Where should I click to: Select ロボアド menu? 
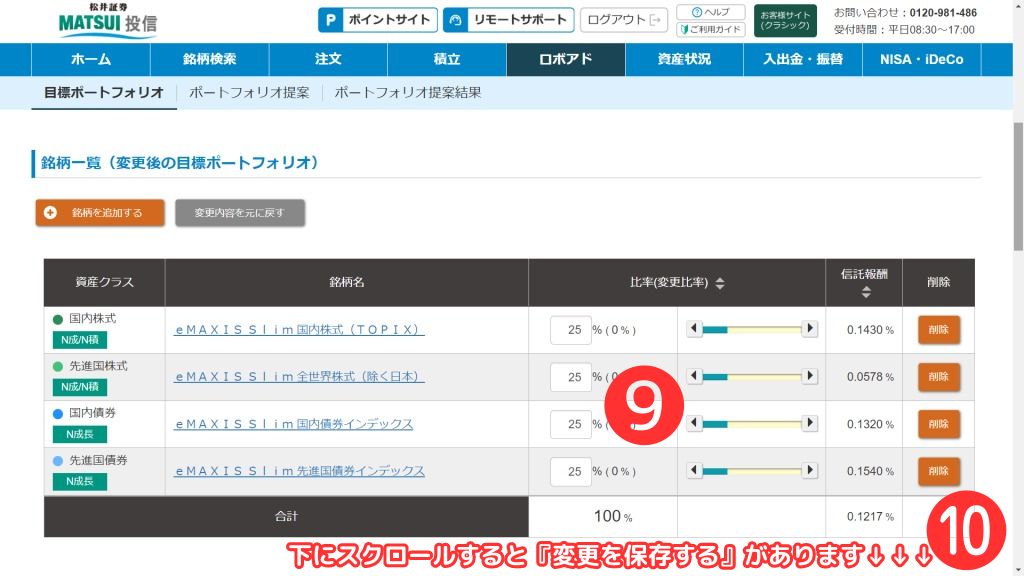pyautogui.click(x=566, y=59)
